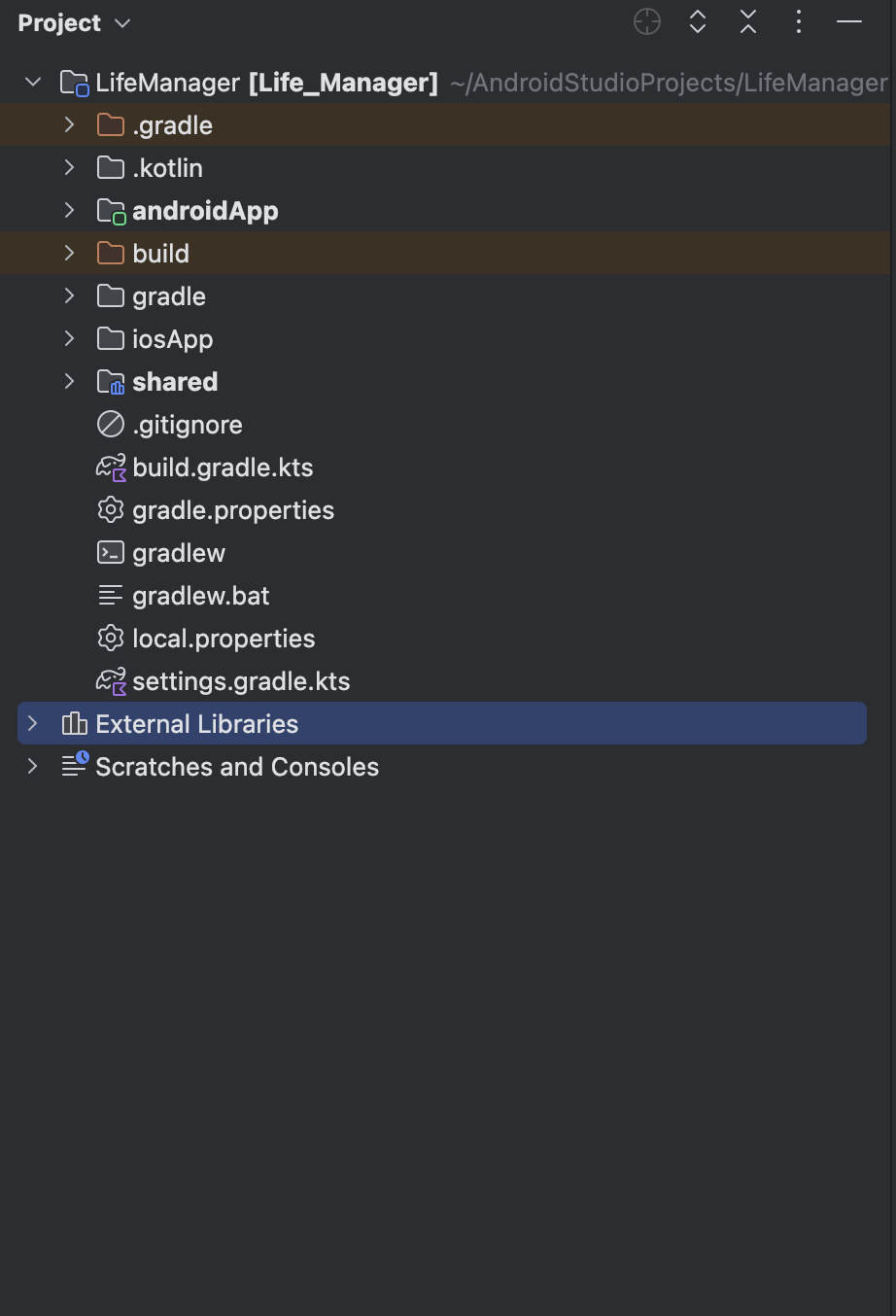Click the build.gradle.kts Gradle file icon

[x=111, y=468]
